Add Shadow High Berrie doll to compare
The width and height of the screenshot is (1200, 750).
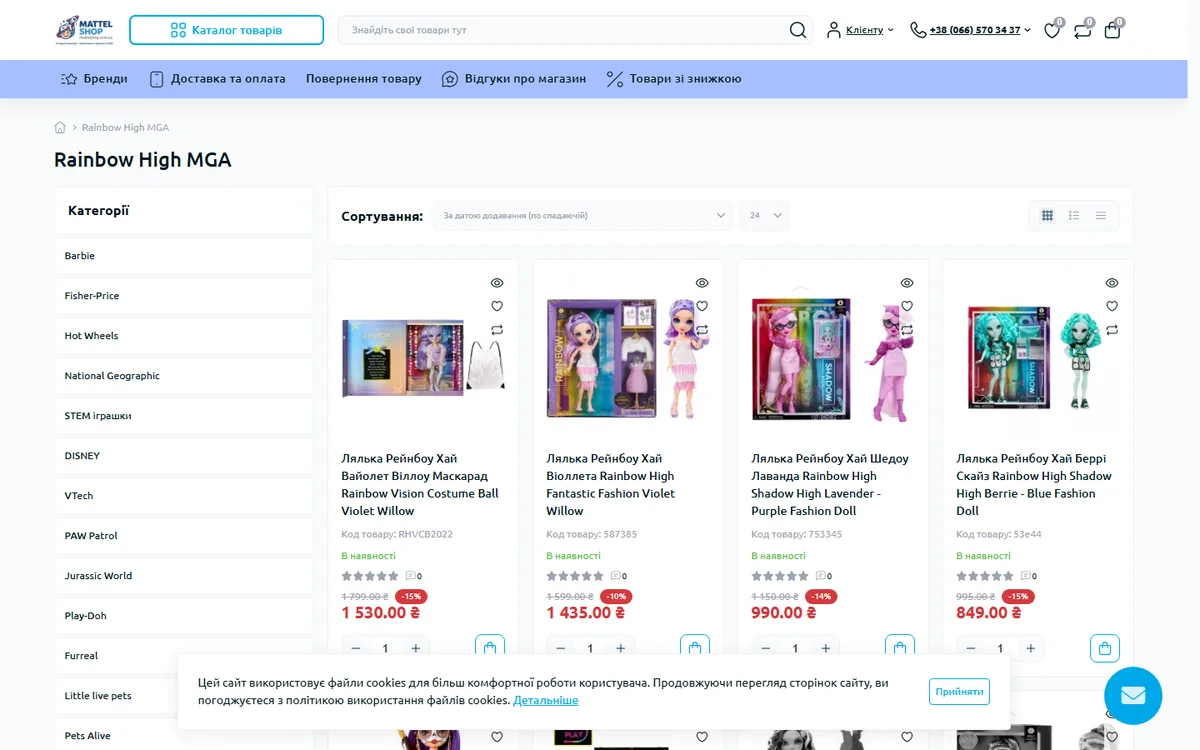(x=1112, y=330)
